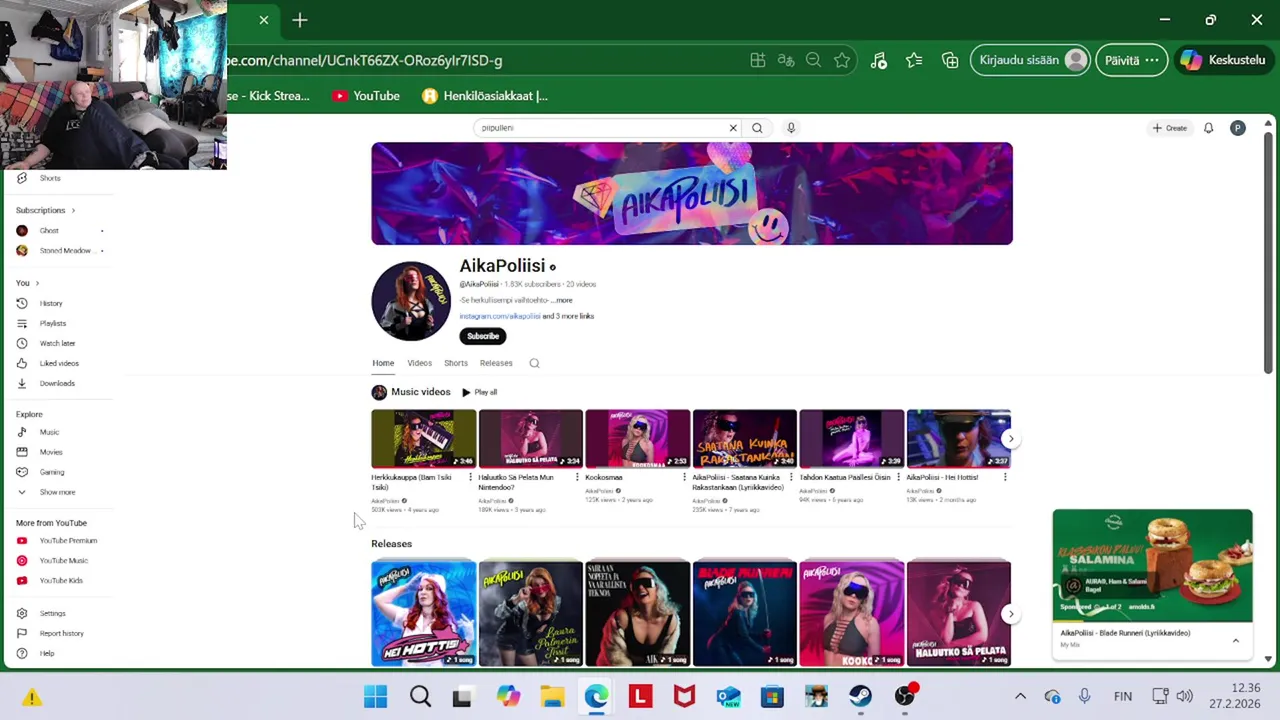Viewport: 1280px width, 720px height.
Task: Open Steam from the Windows taskbar
Action: [860, 696]
